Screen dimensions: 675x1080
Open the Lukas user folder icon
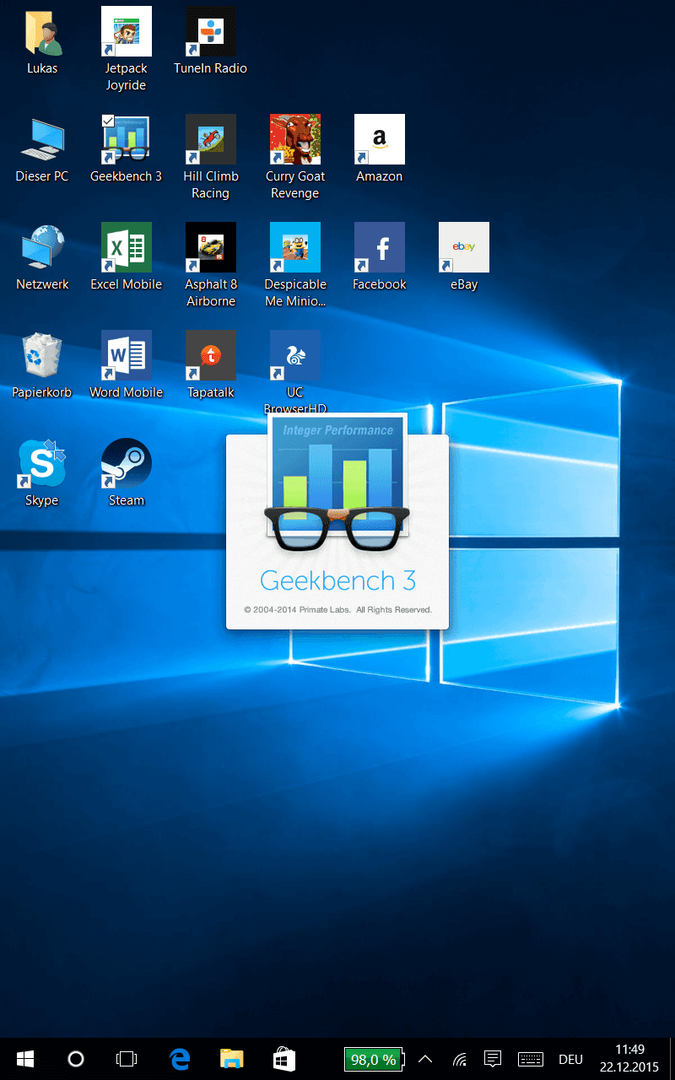point(42,31)
